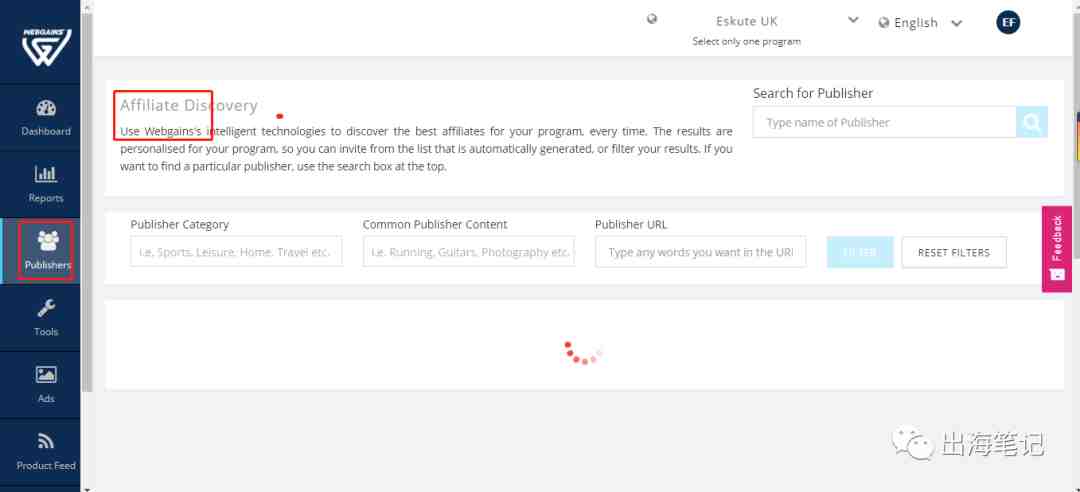1080x492 pixels.
Task: Click the globe icon beside Eskute UK
Action: coord(652,19)
